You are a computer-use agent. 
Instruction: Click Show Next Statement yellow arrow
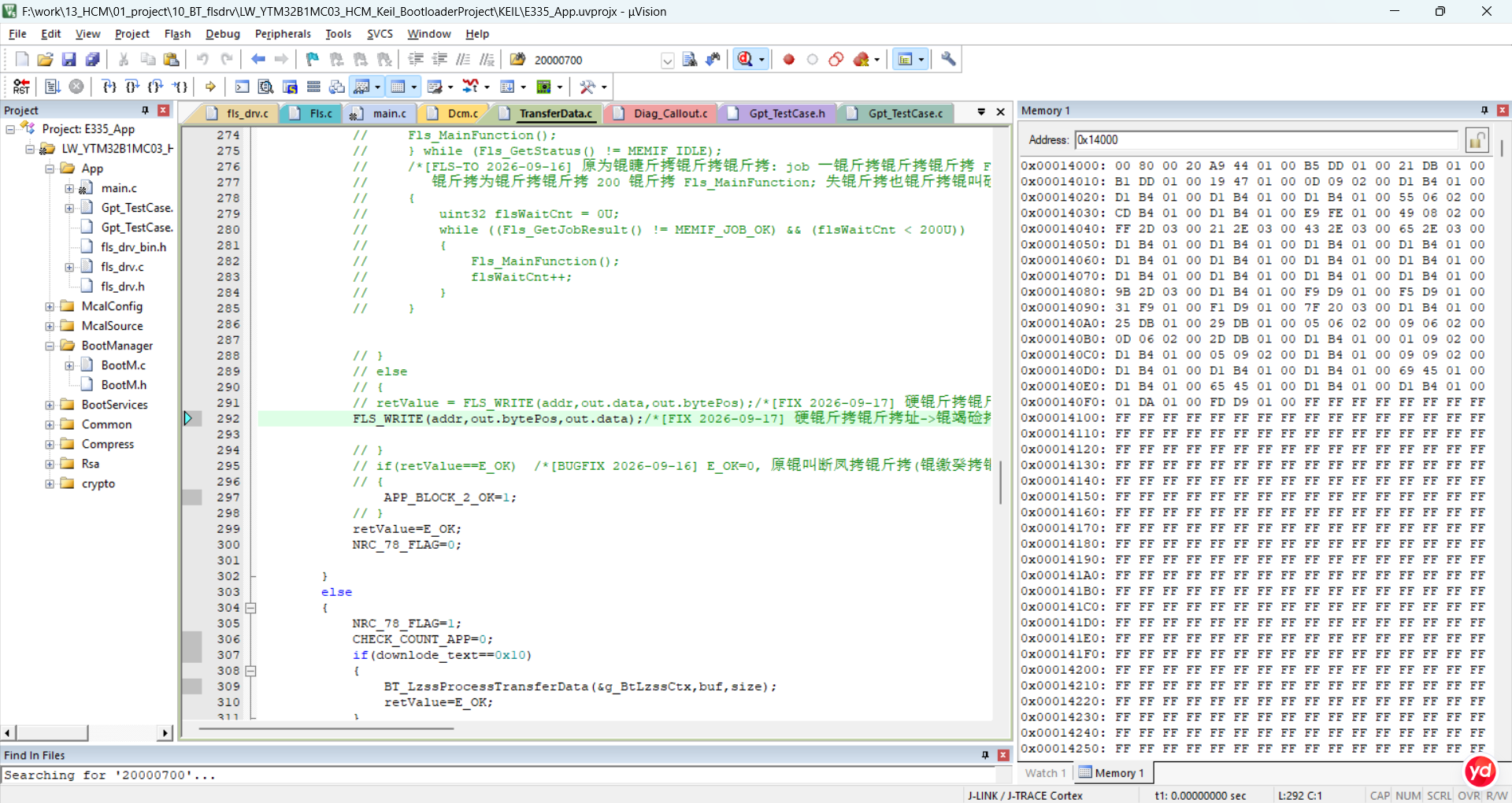[x=210, y=87]
